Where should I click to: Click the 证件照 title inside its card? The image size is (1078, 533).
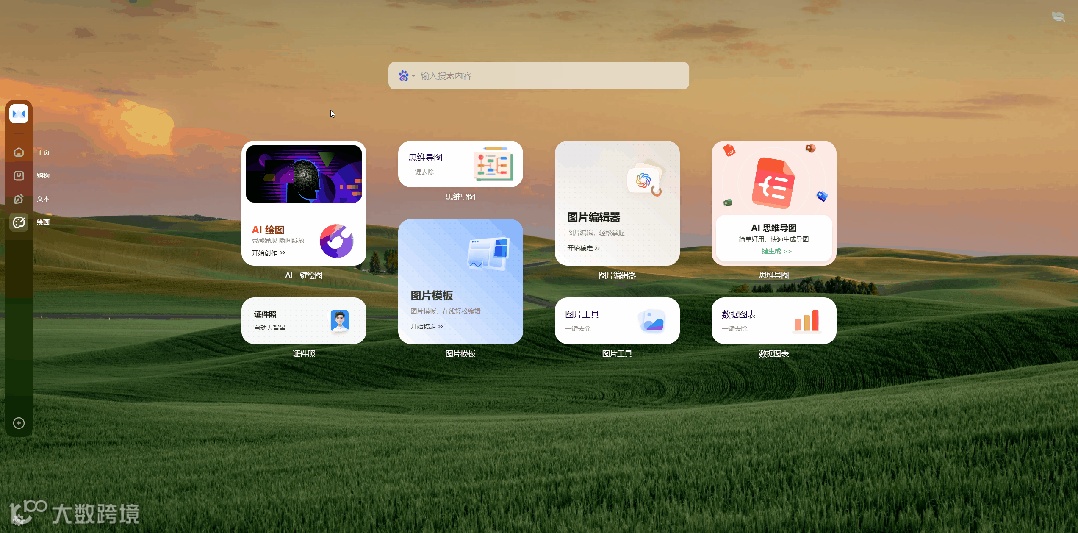265,314
